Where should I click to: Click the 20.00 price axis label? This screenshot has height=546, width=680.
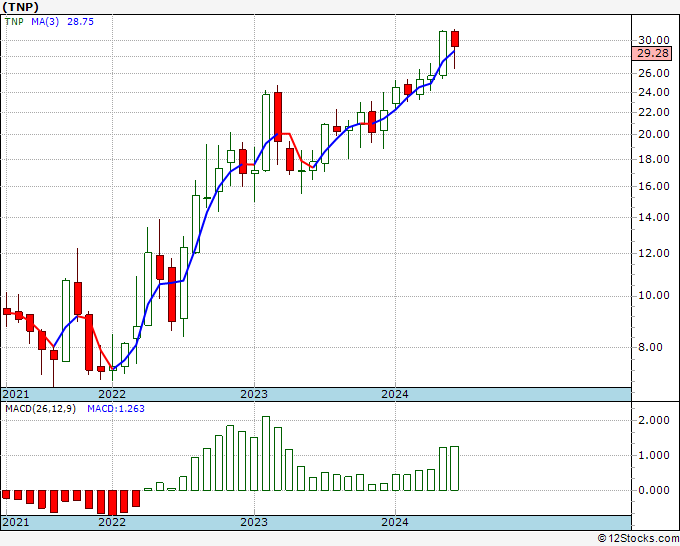pyautogui.click(x=654, y=134)
